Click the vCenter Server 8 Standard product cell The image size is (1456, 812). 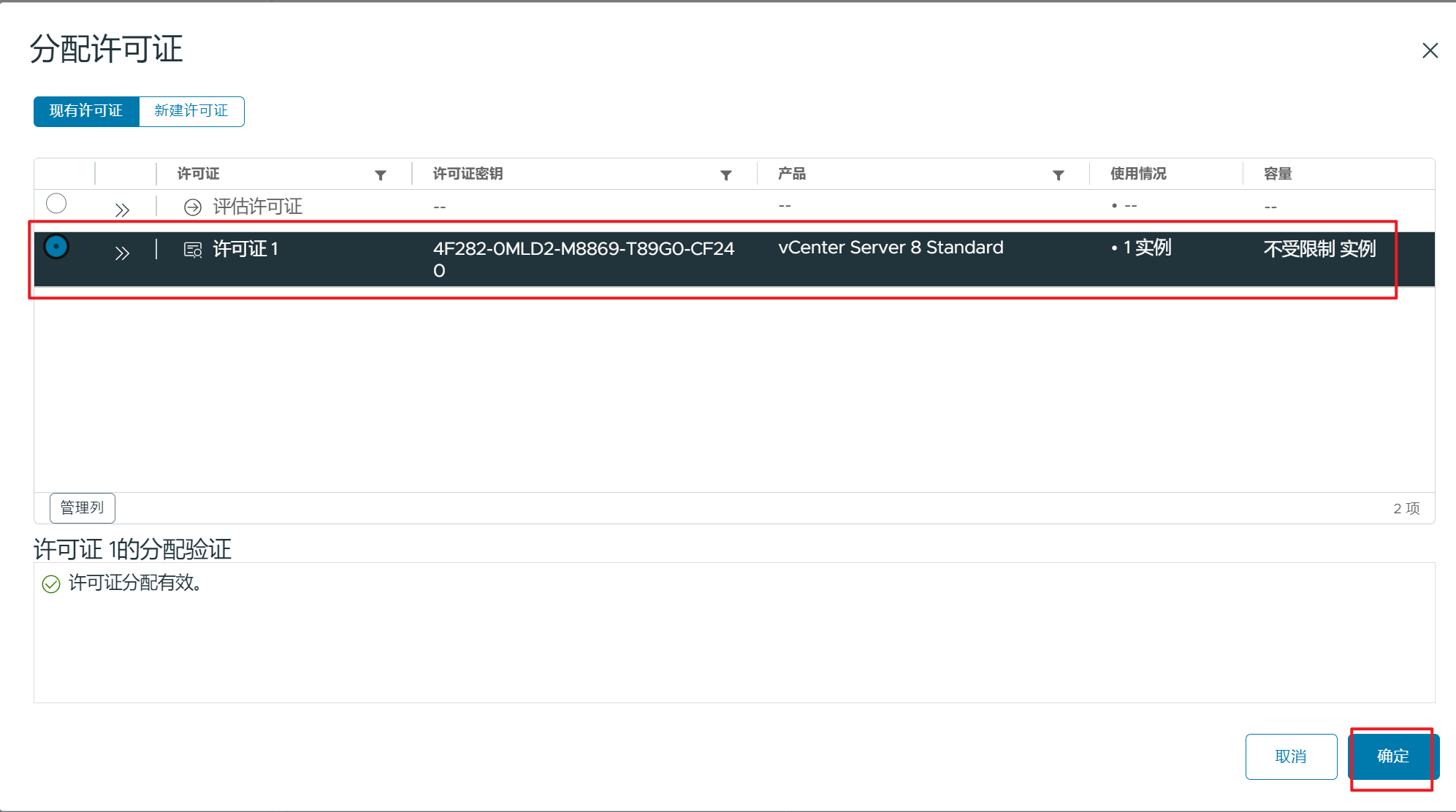click(x=891, y=248)
